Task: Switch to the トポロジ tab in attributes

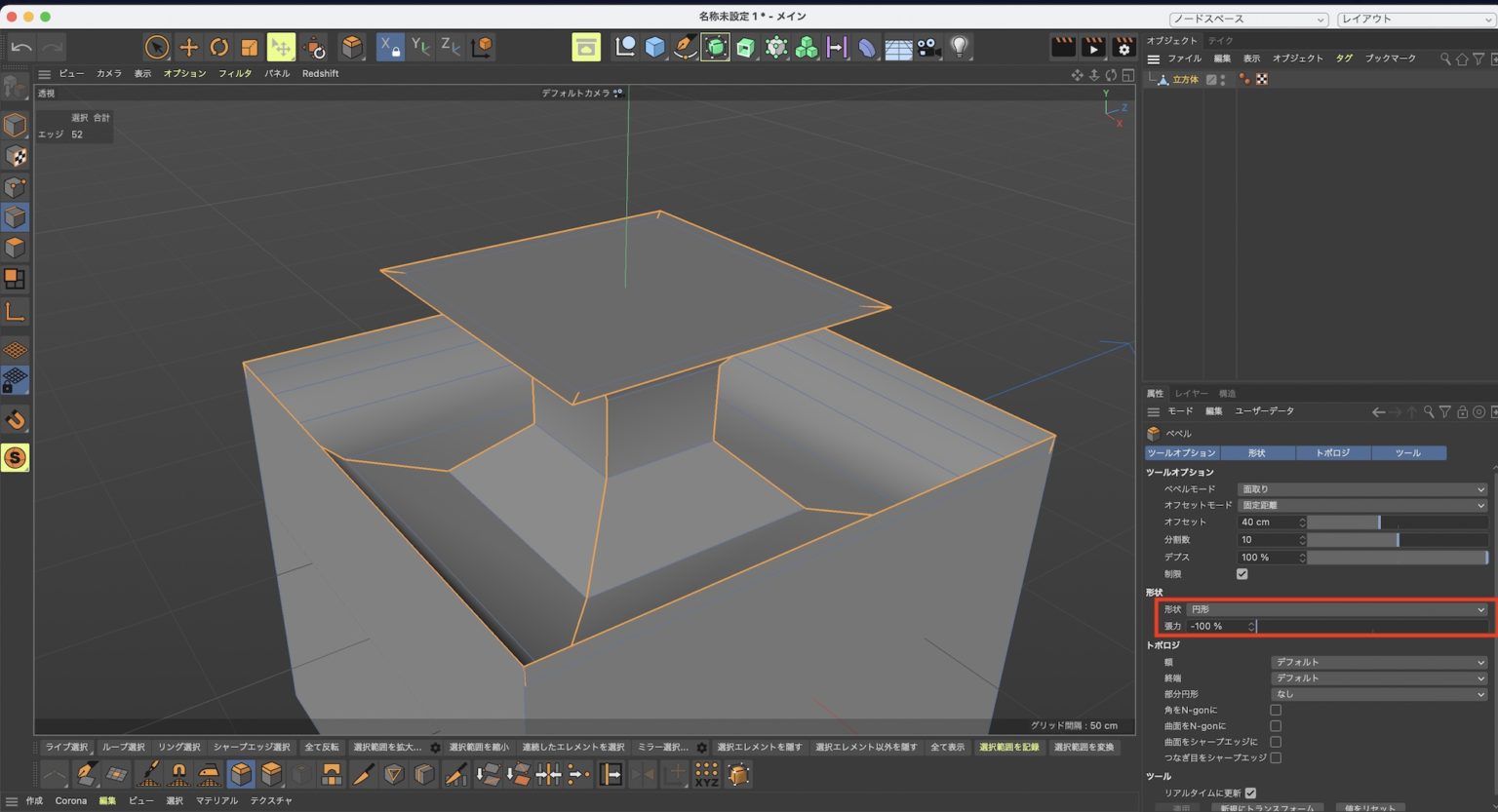Action: tap(1333, 452)
